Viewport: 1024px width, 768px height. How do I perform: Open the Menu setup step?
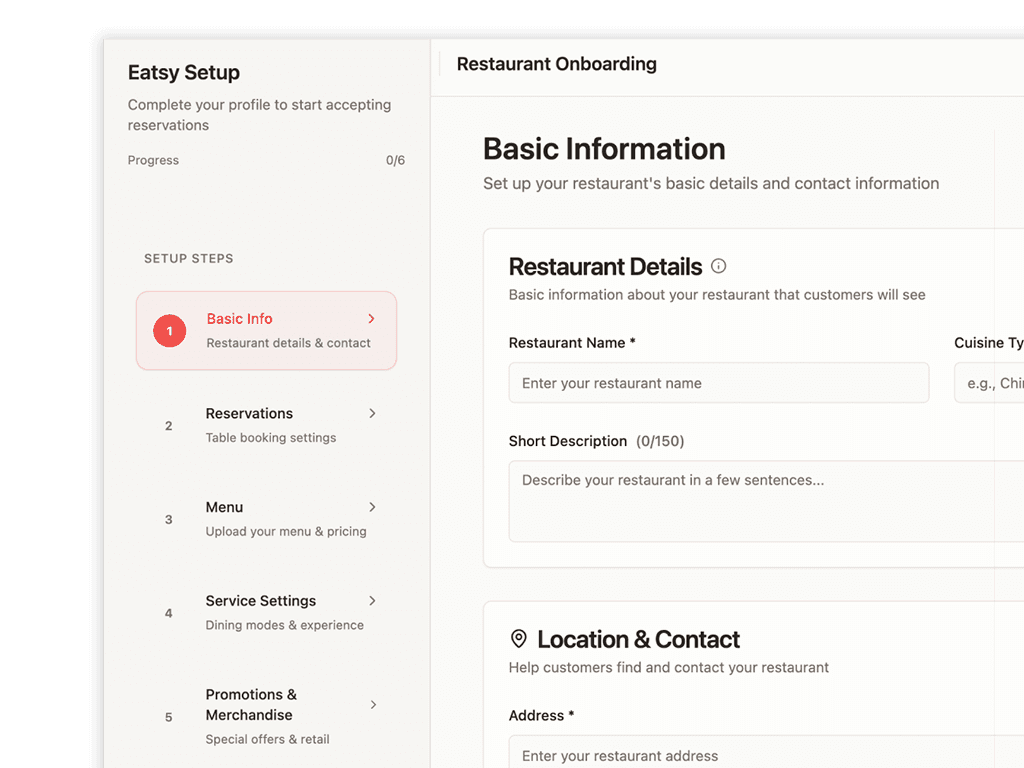coord(266,519)
